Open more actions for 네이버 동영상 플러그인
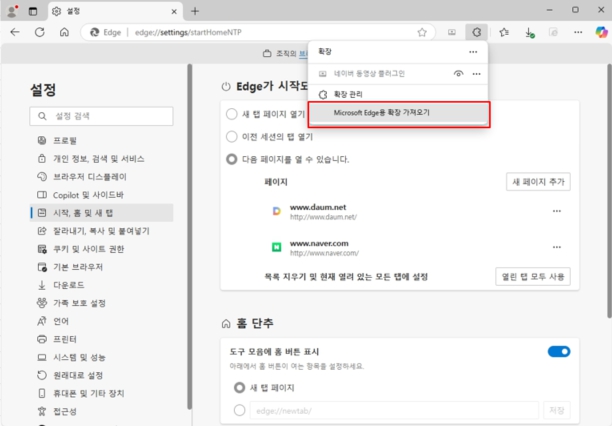The width and height of the screenshot is (612, 426). coord(477,73)
